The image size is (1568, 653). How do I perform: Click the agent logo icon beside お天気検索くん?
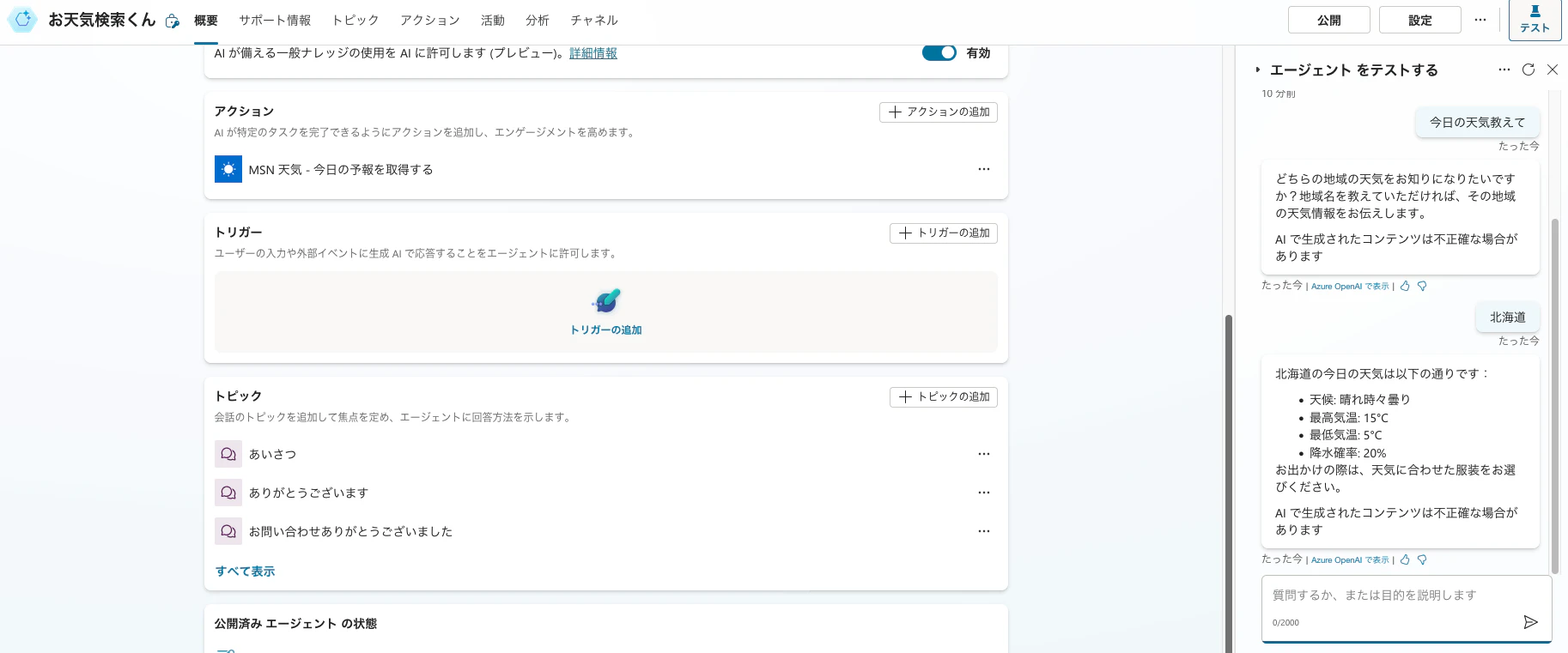click(x=22, y=19)
